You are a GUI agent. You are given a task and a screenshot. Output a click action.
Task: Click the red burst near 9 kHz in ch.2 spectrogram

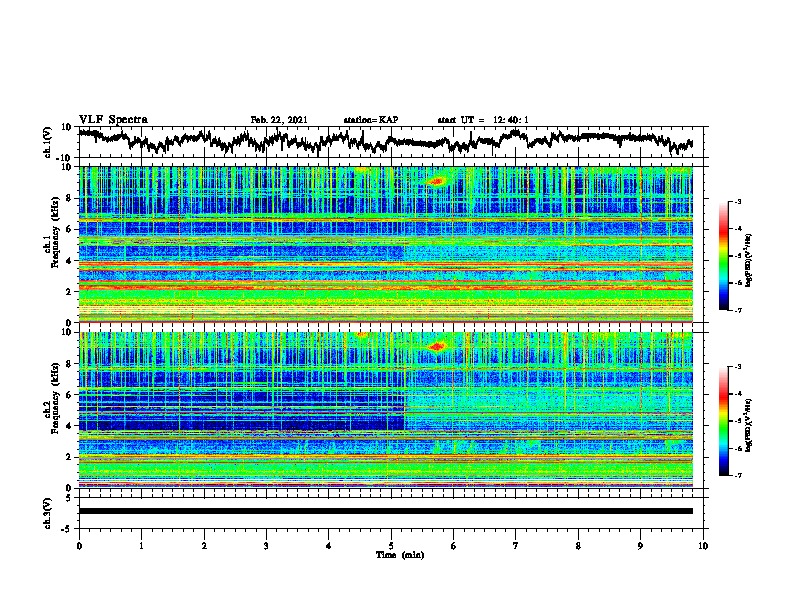coord(436,346)
